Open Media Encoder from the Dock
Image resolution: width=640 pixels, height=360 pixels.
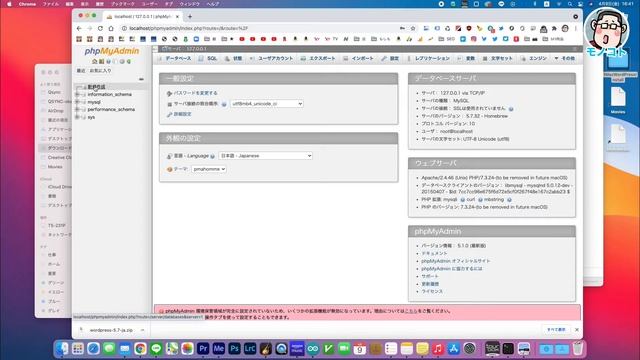click(219, 349)
